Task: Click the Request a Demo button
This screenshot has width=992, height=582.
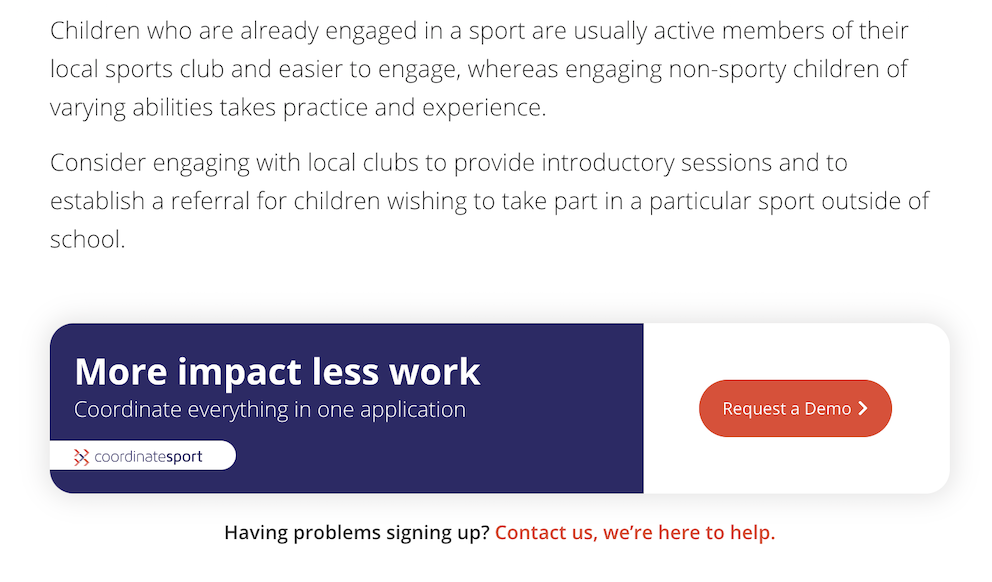Action: point(786,408)
